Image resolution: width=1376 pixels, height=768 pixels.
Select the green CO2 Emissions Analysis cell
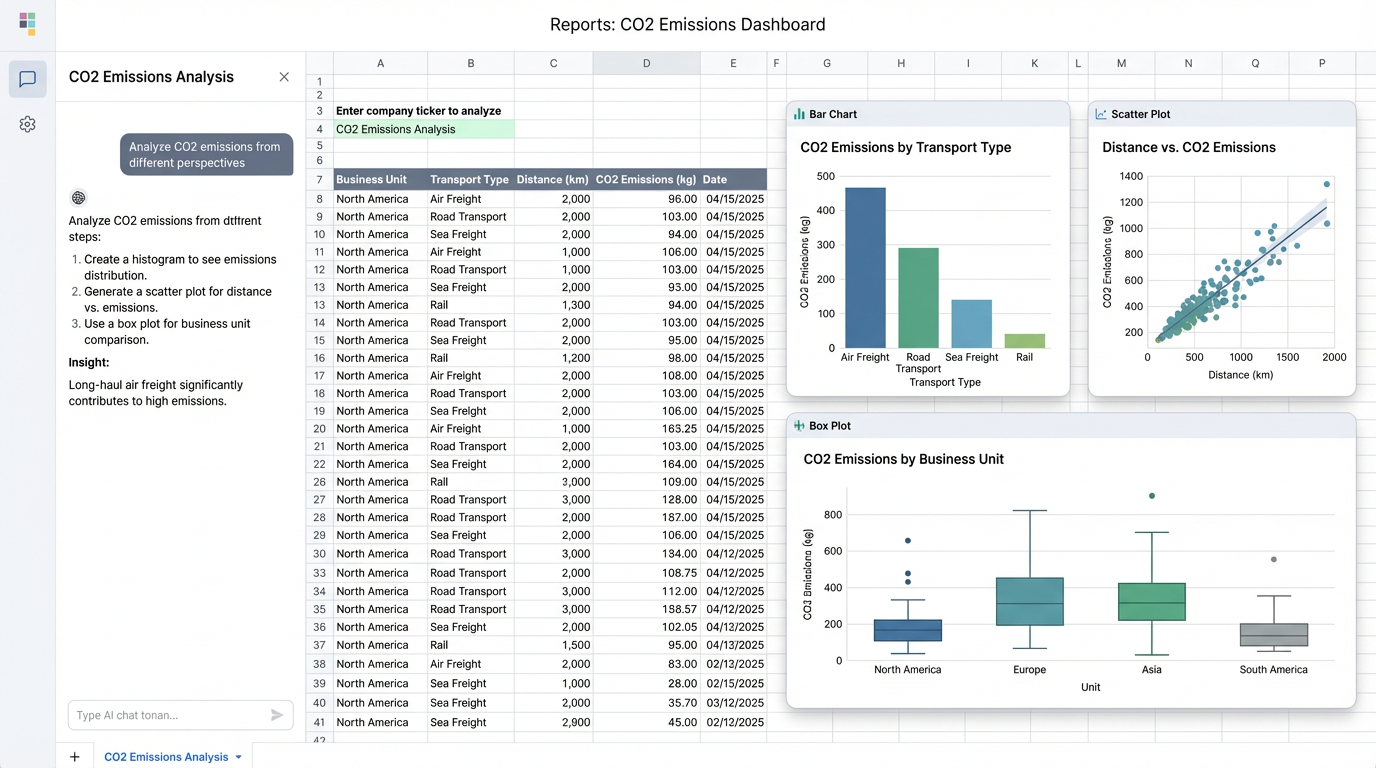pos(424,129)
